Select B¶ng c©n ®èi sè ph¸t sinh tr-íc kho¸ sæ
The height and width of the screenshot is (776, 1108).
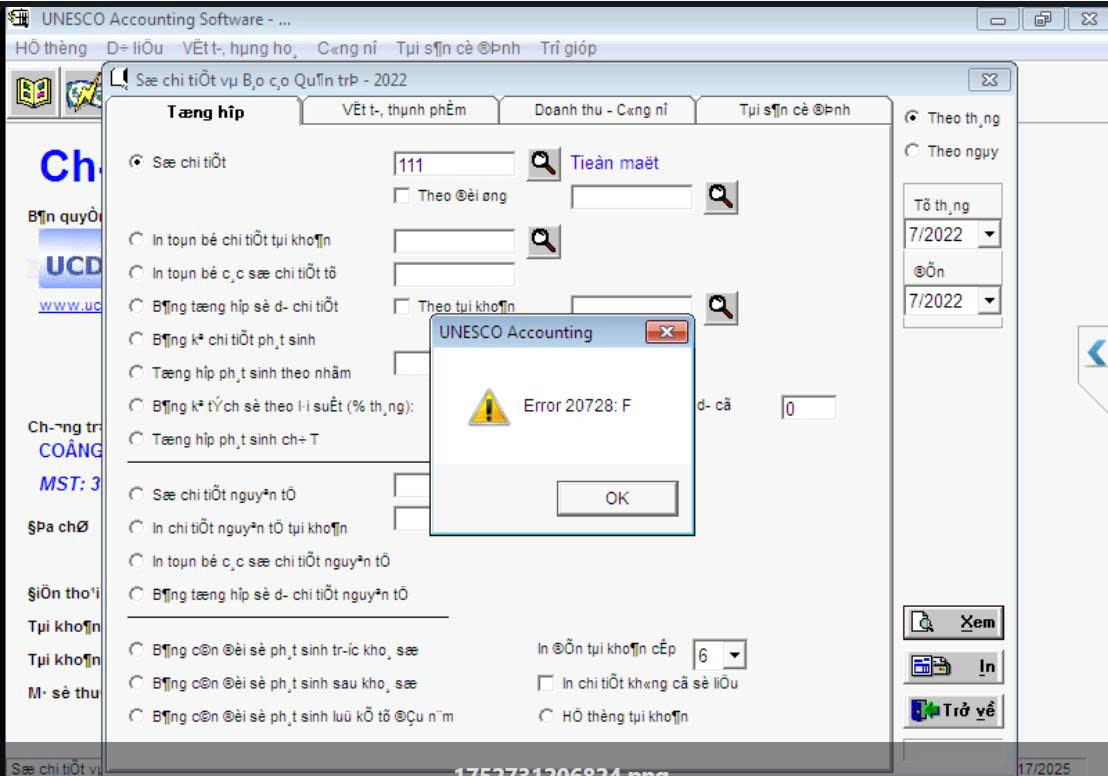pos(136,649)
